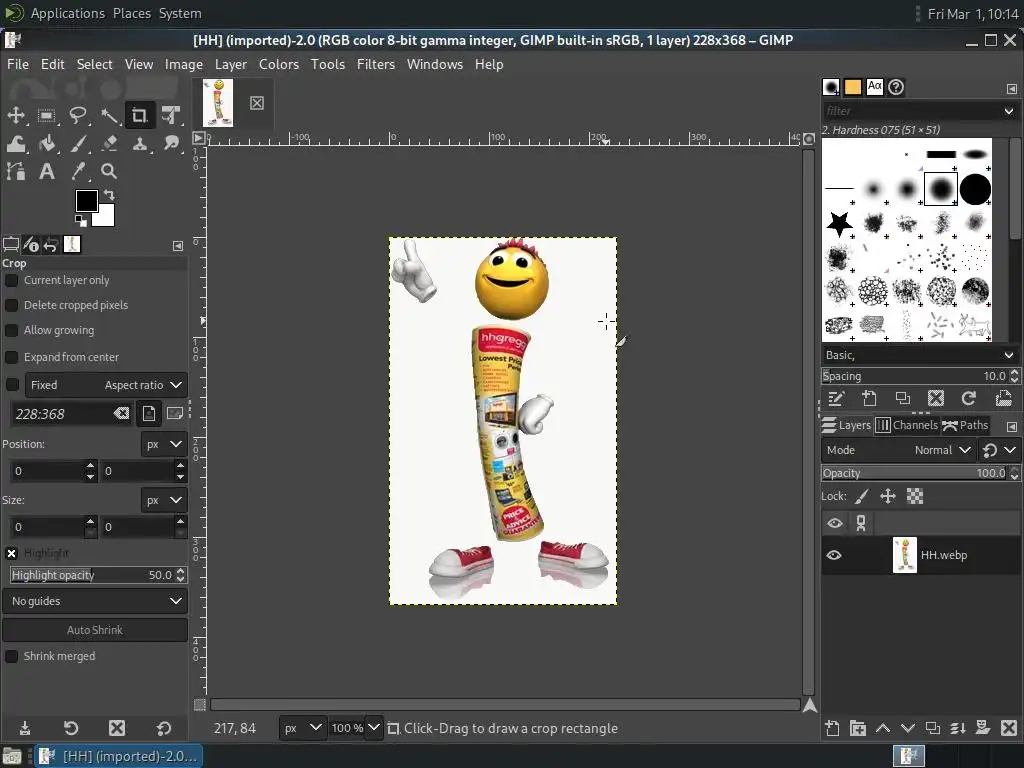Select the Smudge tool
The width and height of the screenshot is (1024, 768).
[170, 144]
